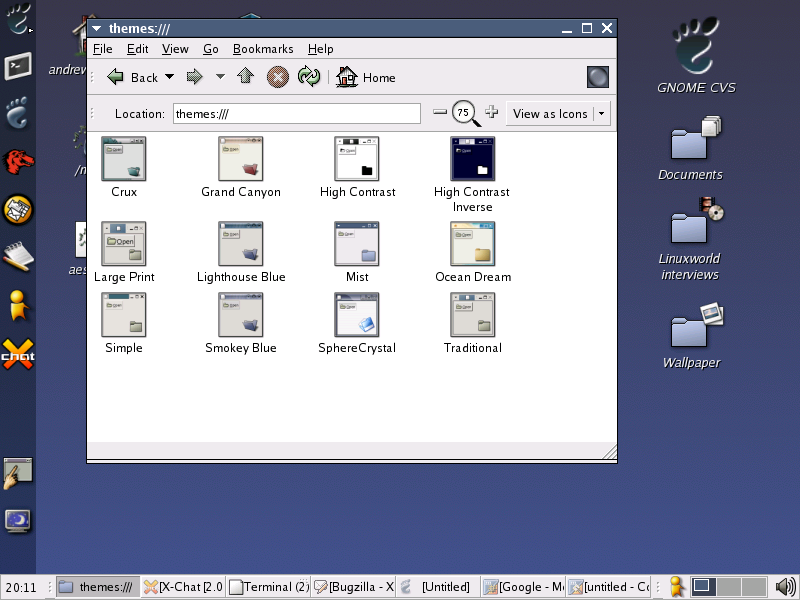
Task: Click the yellow AIM icon in the system tray
Action: coord(676,587)
